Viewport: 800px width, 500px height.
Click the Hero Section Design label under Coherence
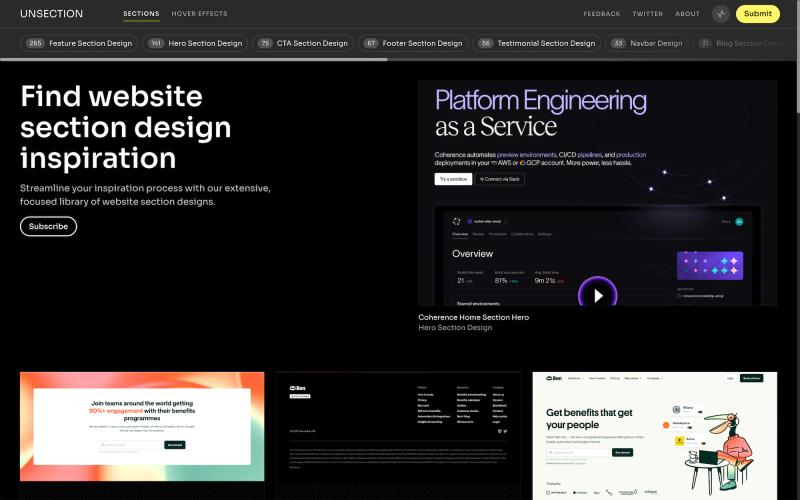tap(455, 328)
